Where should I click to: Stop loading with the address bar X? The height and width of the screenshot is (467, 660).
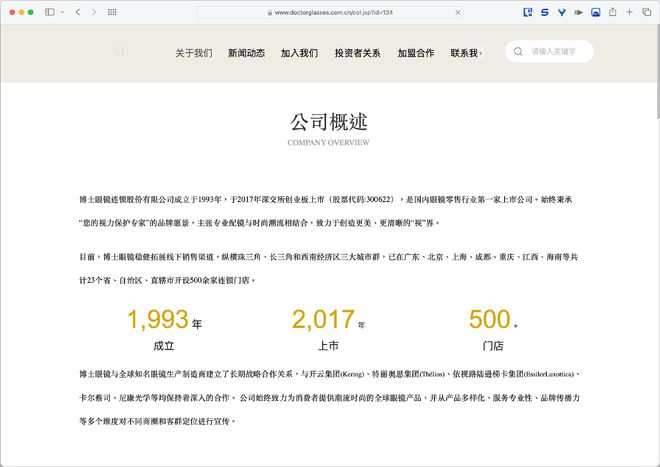tap(458, 13)
